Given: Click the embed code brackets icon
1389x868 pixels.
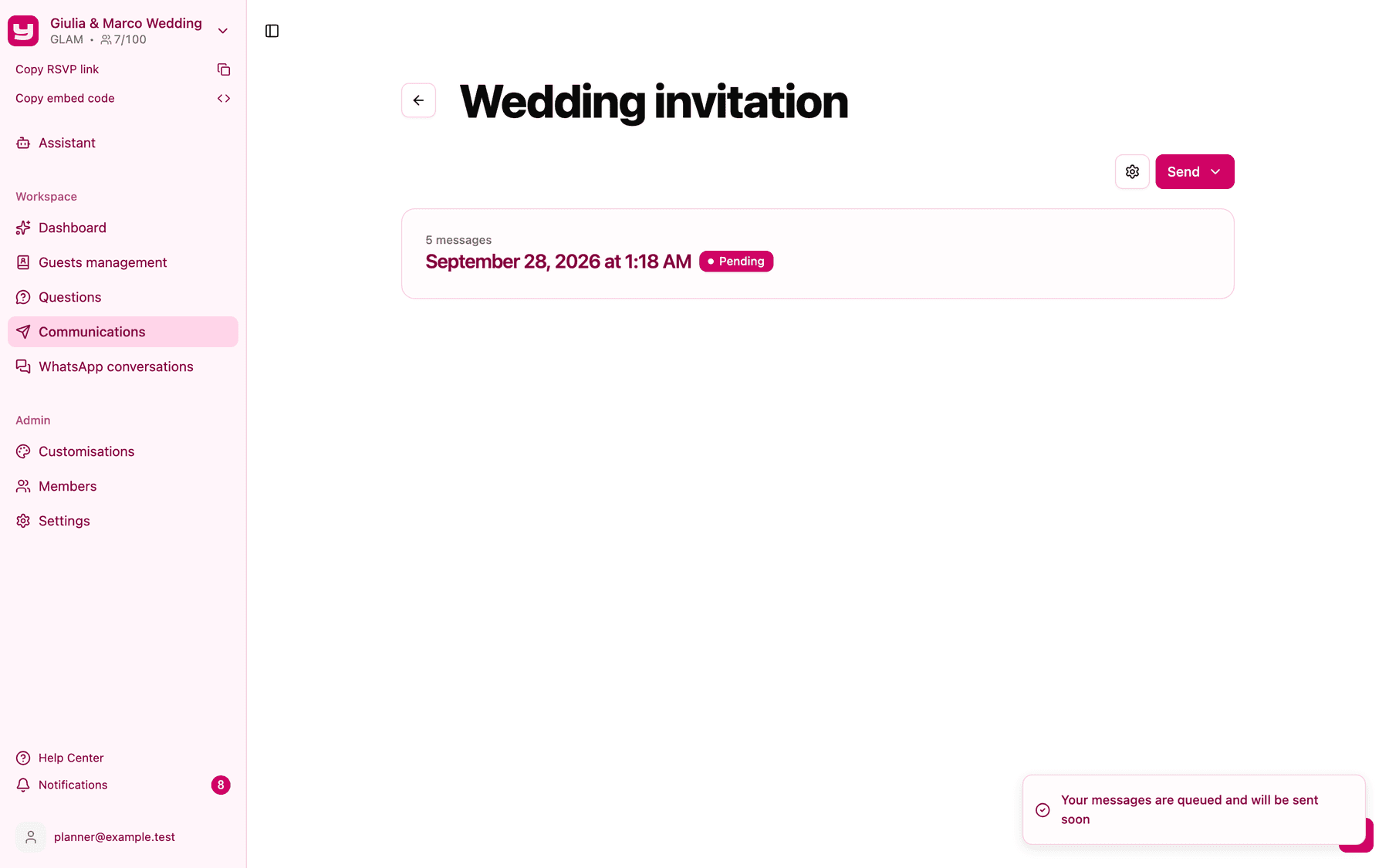Looking at the screenshot, I should (x=224, y=99).
